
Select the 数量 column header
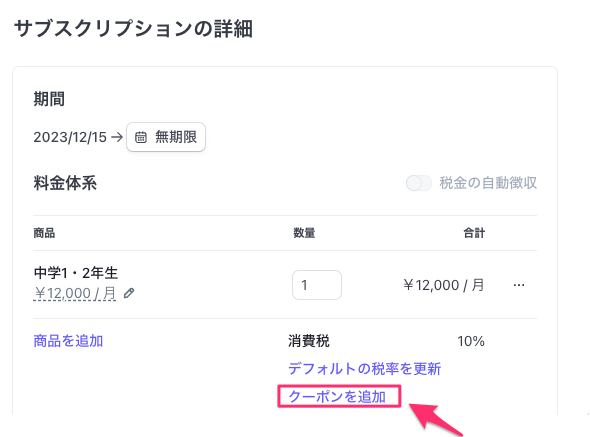[304, 233]
